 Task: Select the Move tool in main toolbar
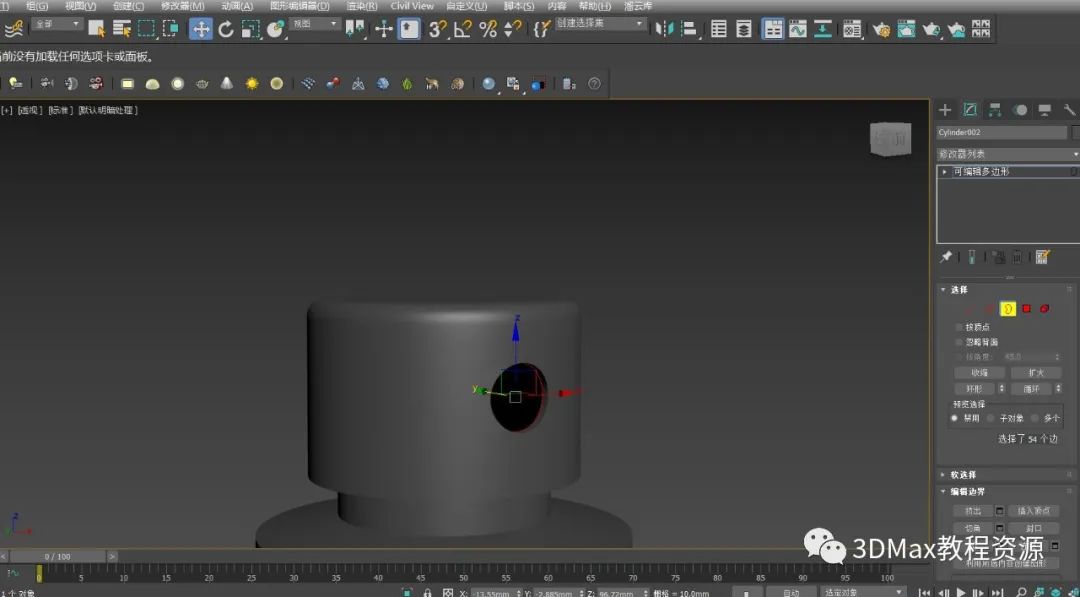click(x=201, y=29)
